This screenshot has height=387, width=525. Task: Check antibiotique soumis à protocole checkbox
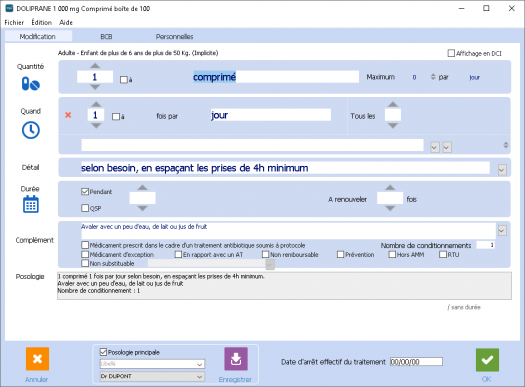click(x=85, y=245)
